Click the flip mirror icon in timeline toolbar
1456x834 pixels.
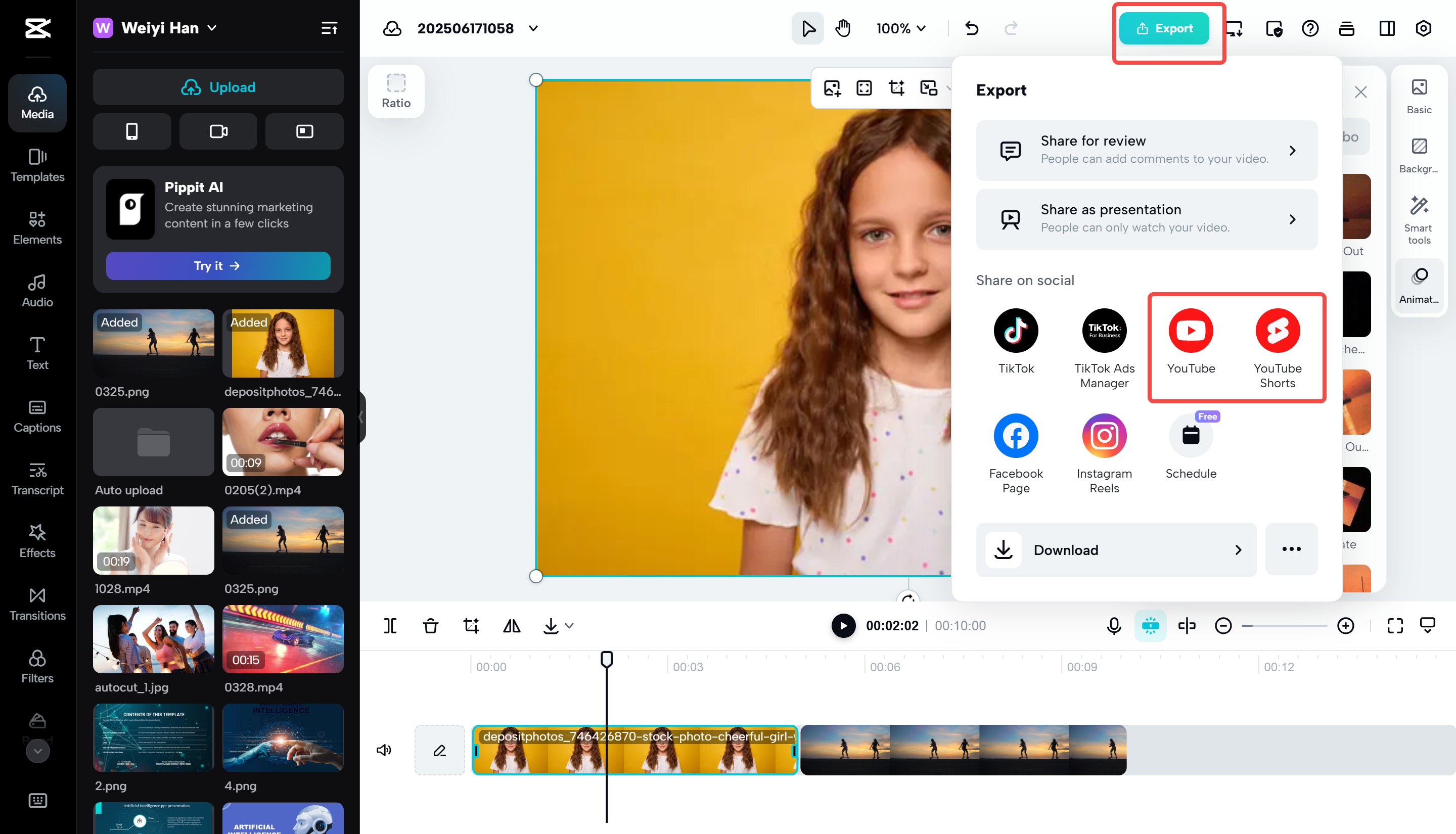point(512,626)
